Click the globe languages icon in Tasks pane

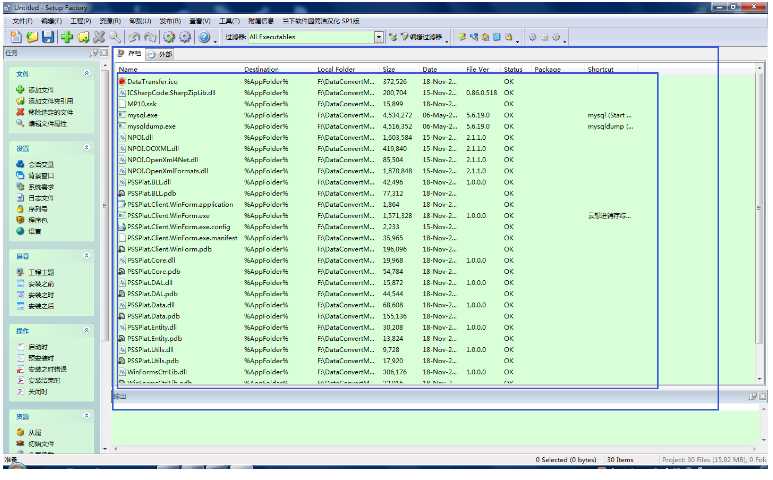pos(20,231)
